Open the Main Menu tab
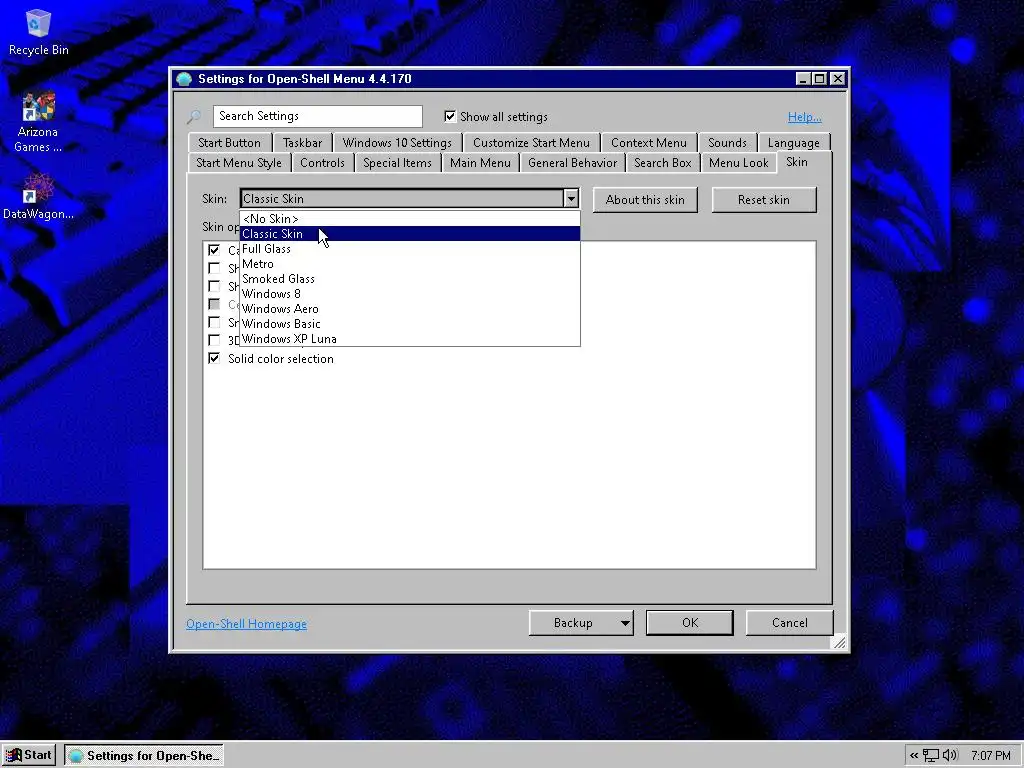Image resolution: width=1024 pixels, height=768 pixels. 480,163
